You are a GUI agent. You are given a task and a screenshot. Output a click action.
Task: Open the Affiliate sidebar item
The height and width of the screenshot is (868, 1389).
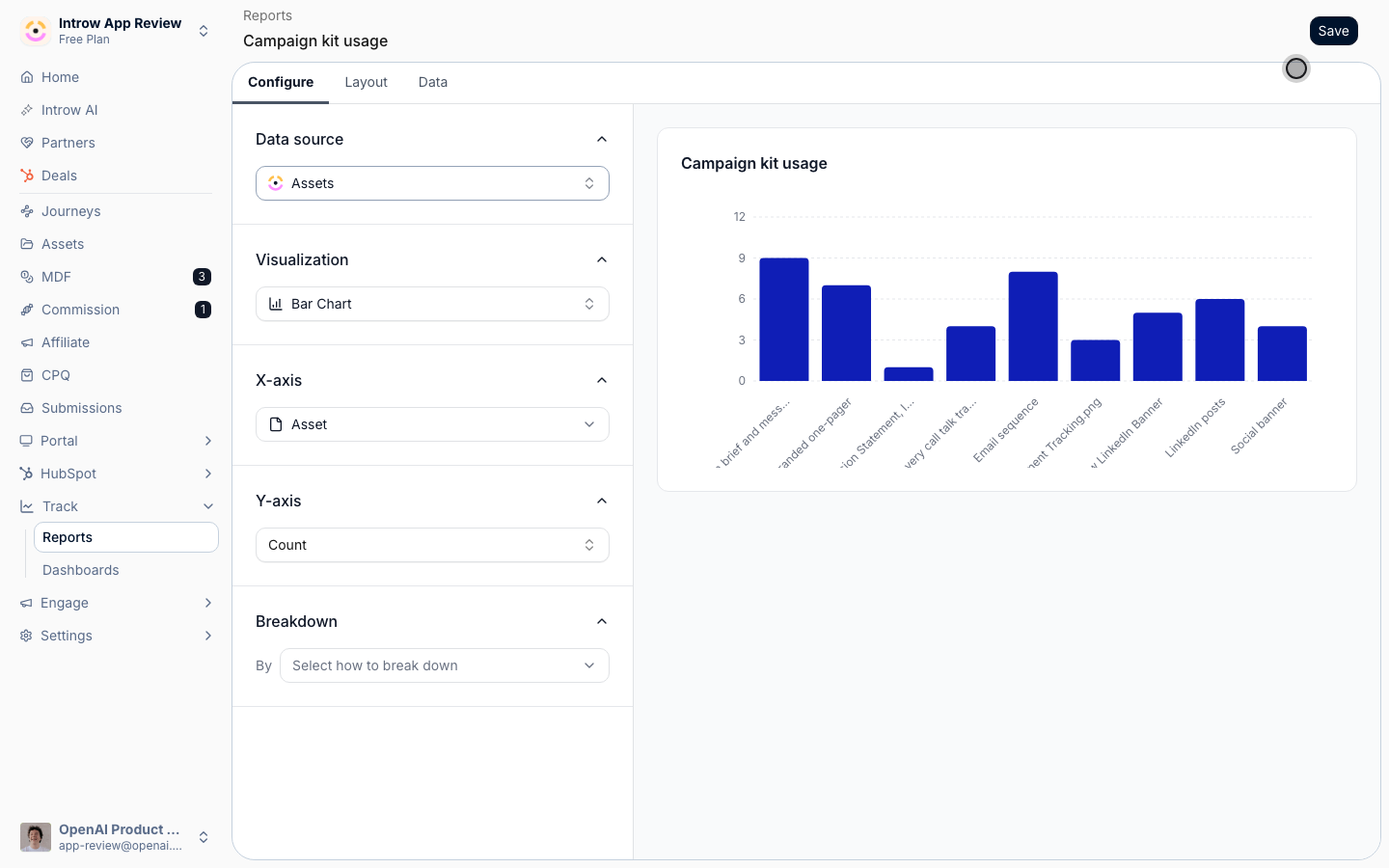click(116, 342)
